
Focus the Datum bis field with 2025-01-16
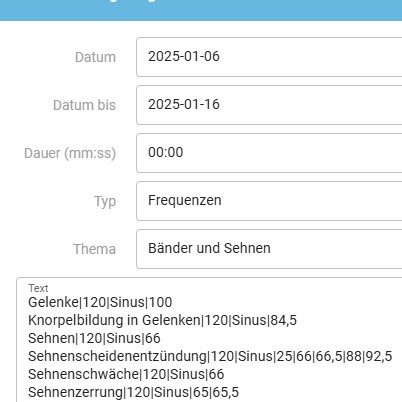tap(269, 105)
